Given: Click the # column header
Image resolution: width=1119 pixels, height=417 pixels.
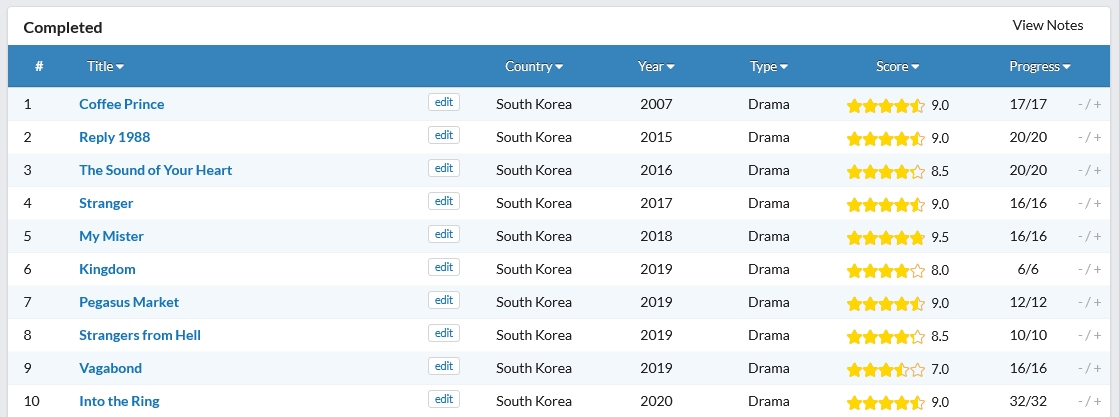Looking at the screenshot, I should [39, 66].
